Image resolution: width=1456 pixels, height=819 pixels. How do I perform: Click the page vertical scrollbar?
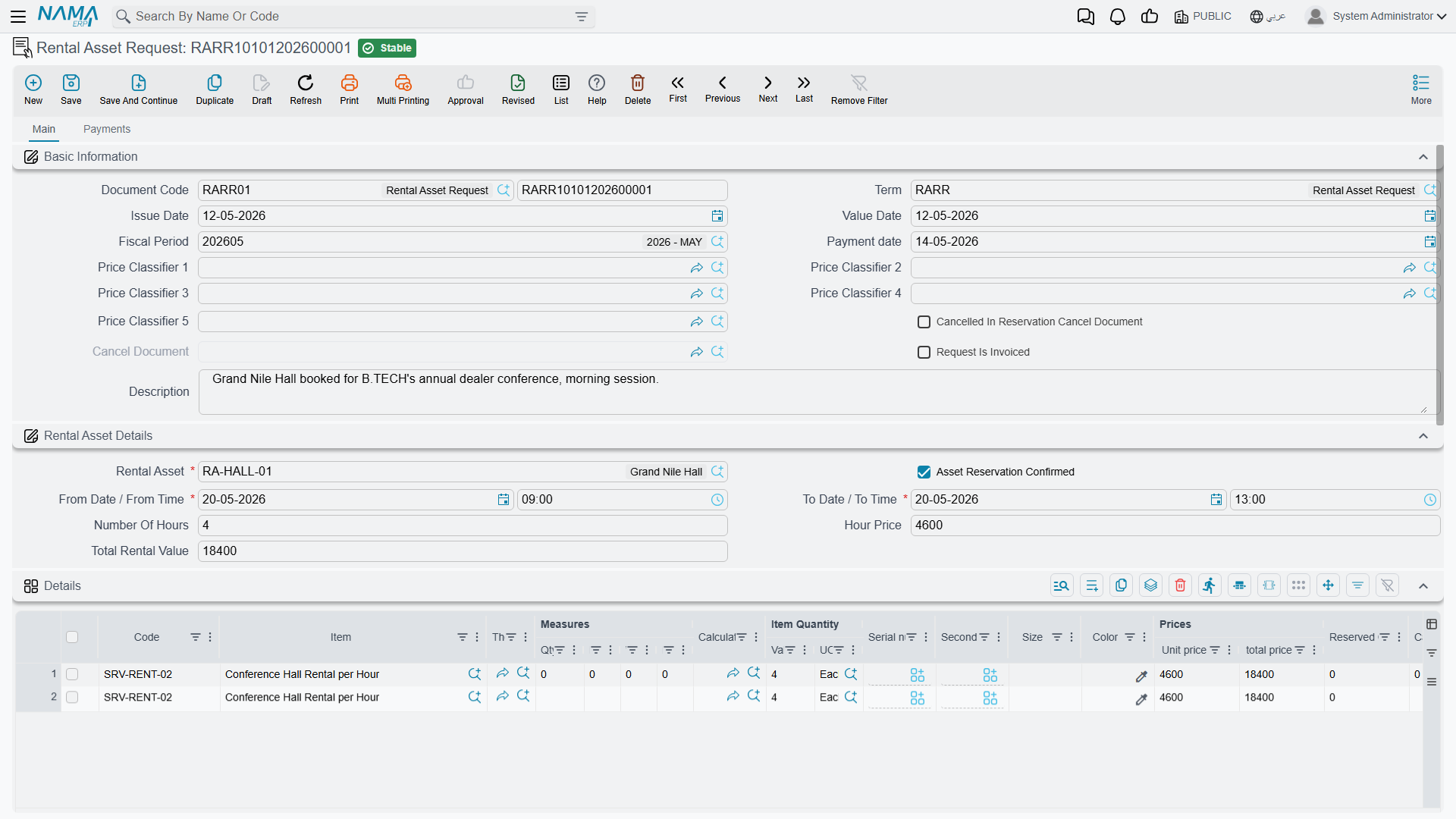click(1439, 285)
